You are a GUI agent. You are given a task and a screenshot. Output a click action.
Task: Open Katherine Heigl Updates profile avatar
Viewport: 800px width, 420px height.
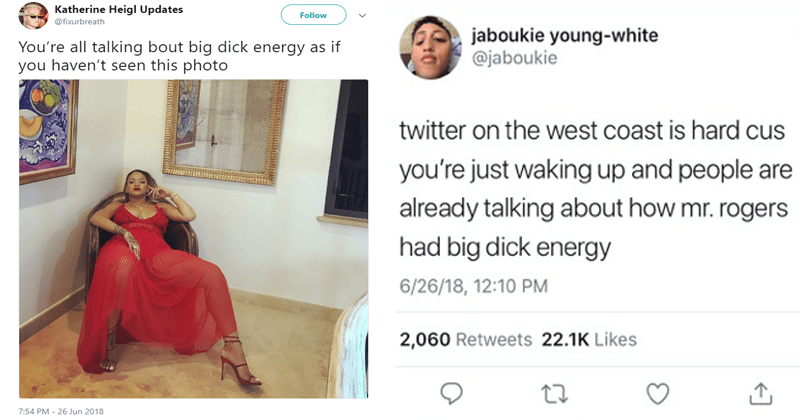33,15
